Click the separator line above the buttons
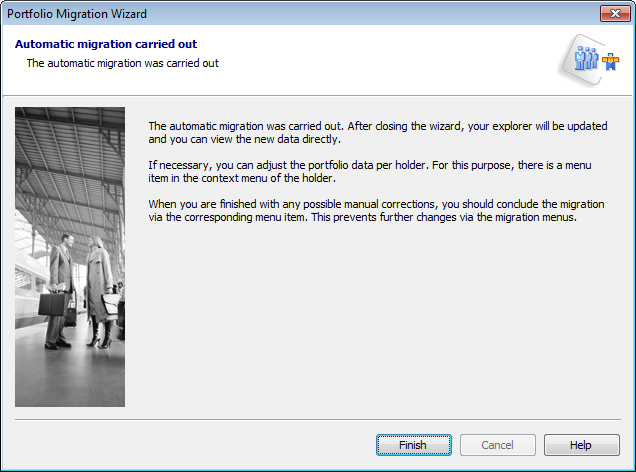 pyautogui.click(x=318, y=421)
